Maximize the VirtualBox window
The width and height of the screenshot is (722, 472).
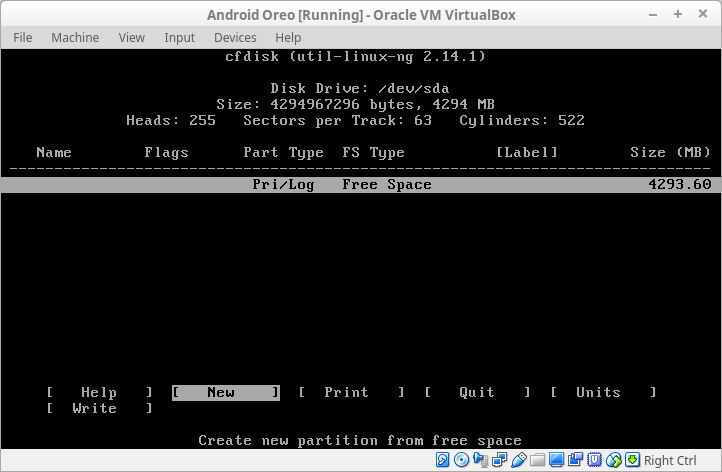pos(678,14)
